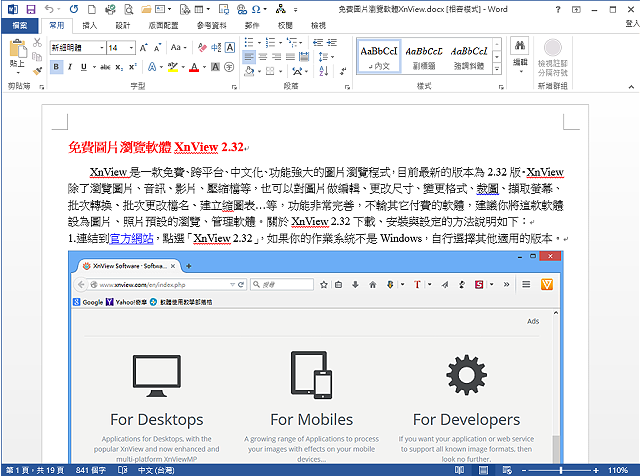
Task: Copy selection using the copy icon
Action: click(37, 56)
